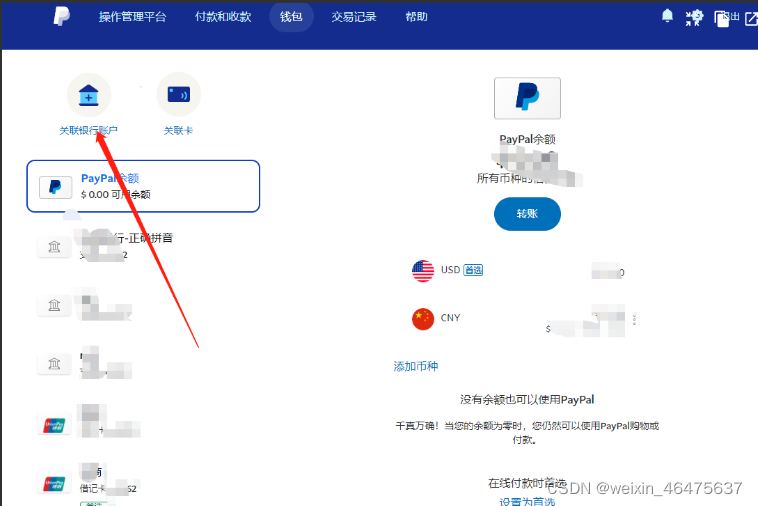Click the 设置为首选 link
758x506 pixels.
pyautogui.click(x=527, y=501)
